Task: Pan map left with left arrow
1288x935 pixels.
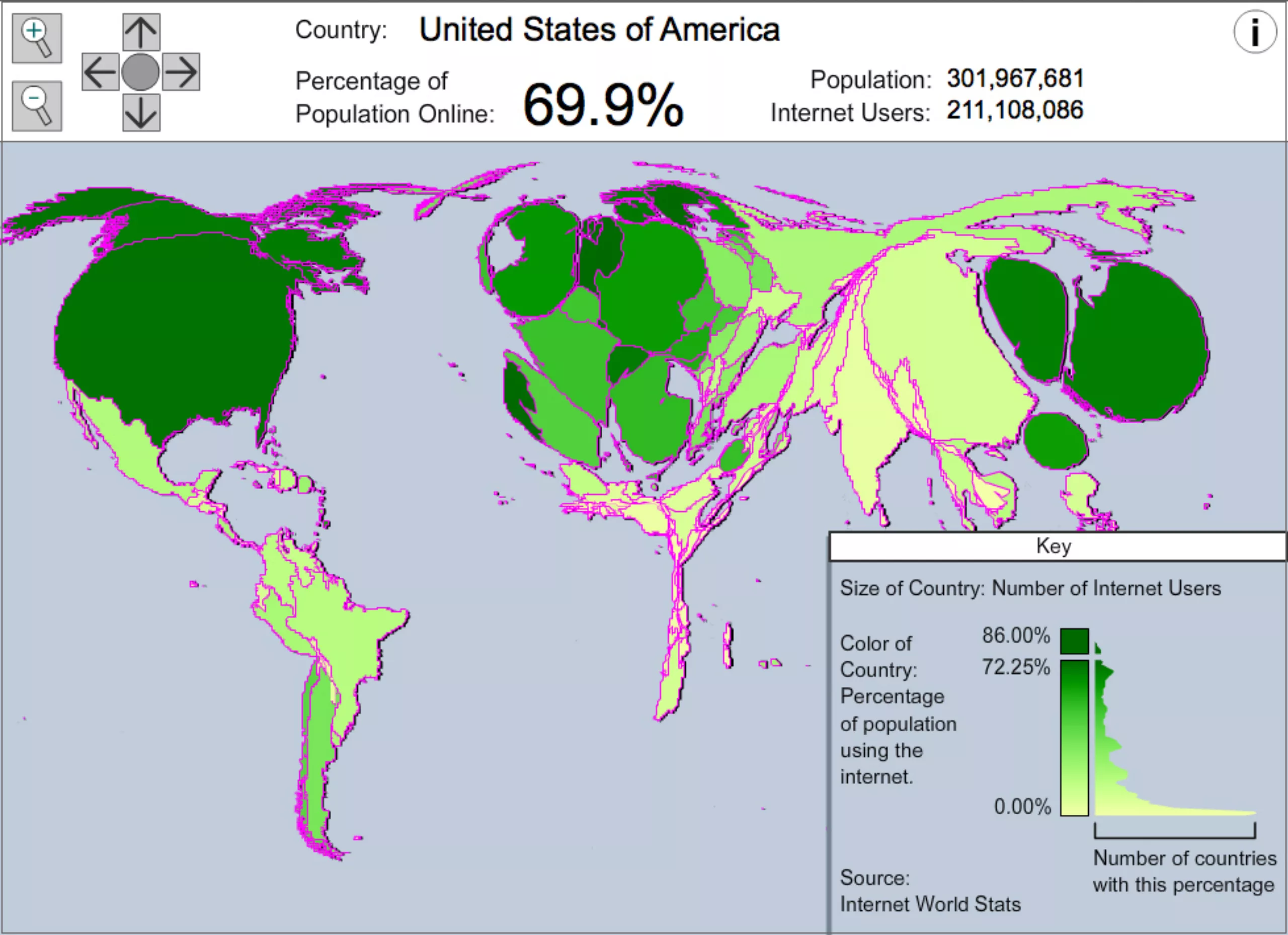Action: click(101, 72)
